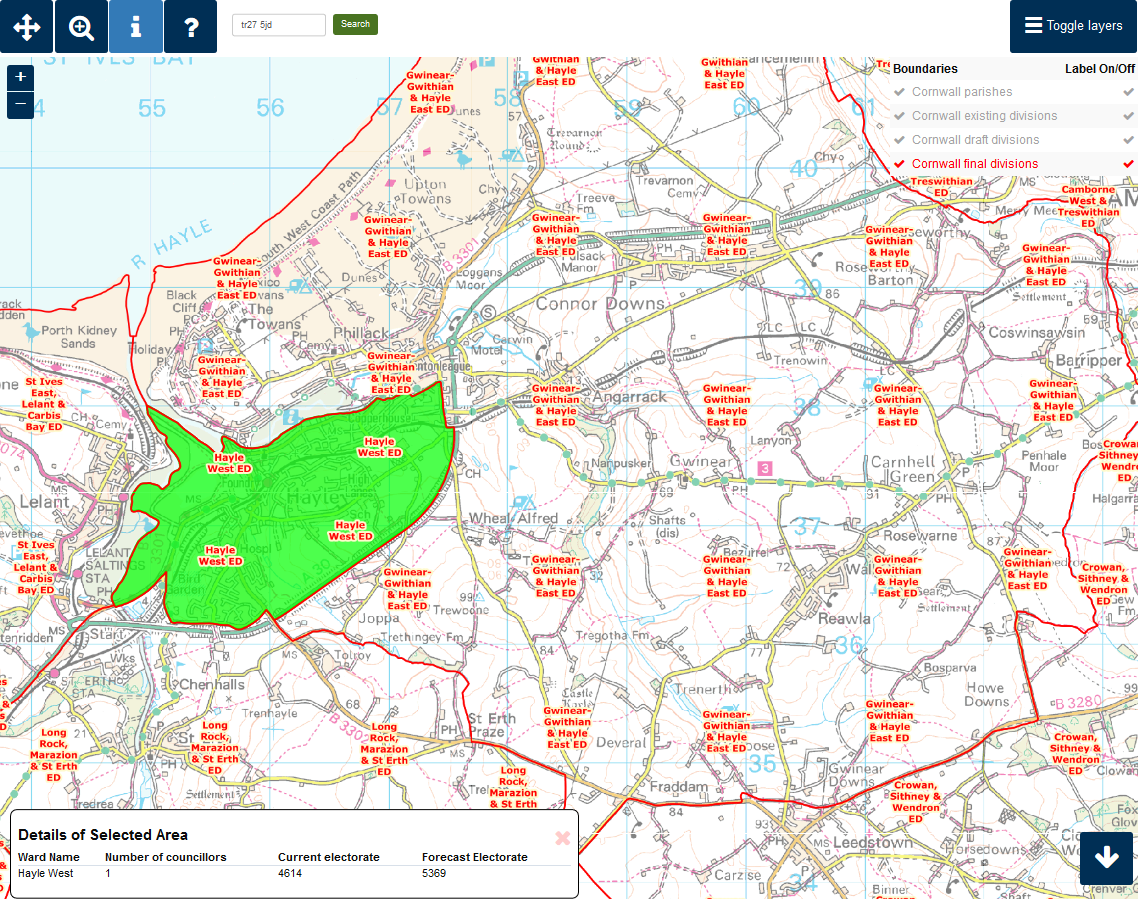Open the help question mark

click(190, 27)
